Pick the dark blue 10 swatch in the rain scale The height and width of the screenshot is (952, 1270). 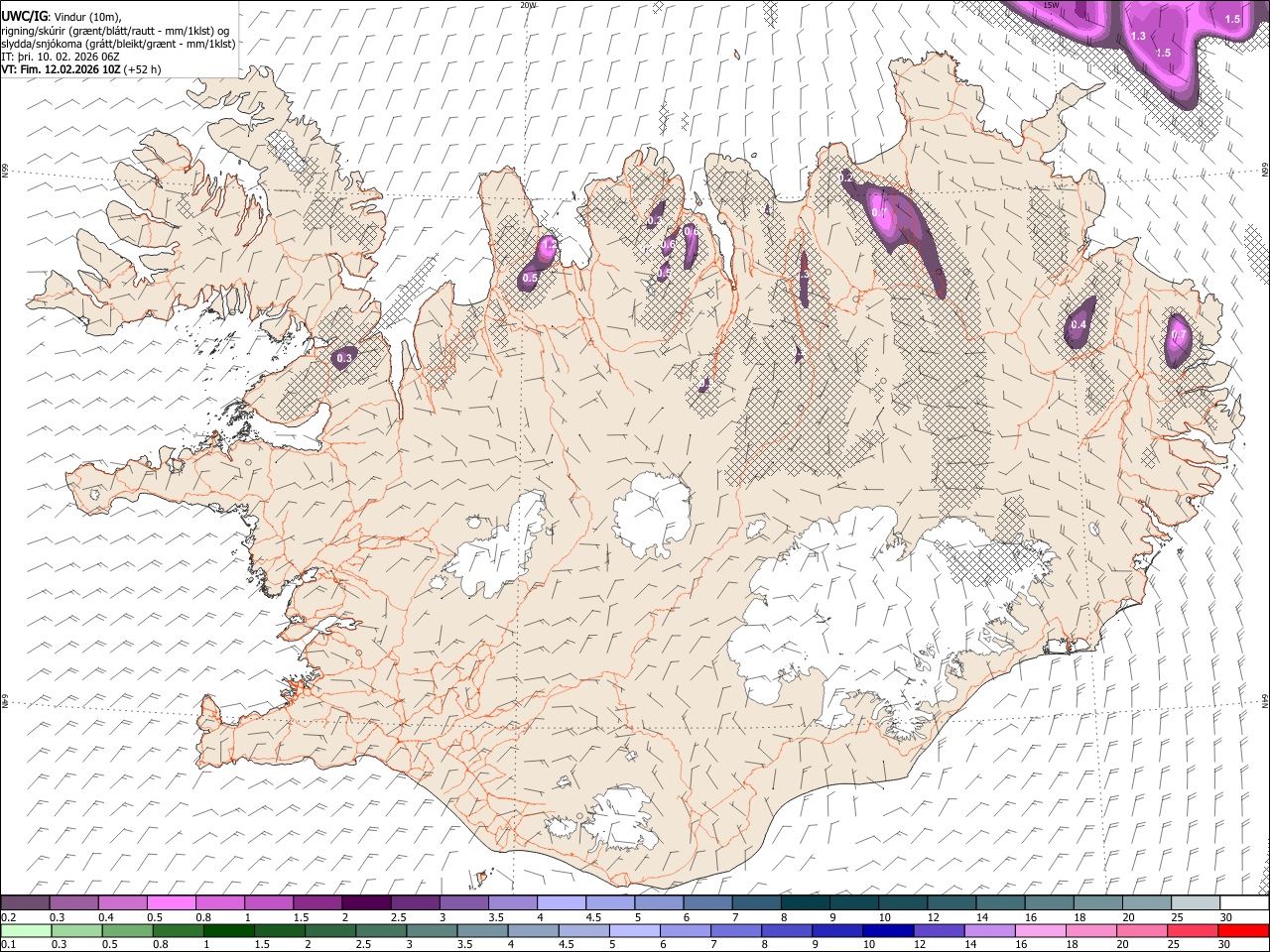889,930
